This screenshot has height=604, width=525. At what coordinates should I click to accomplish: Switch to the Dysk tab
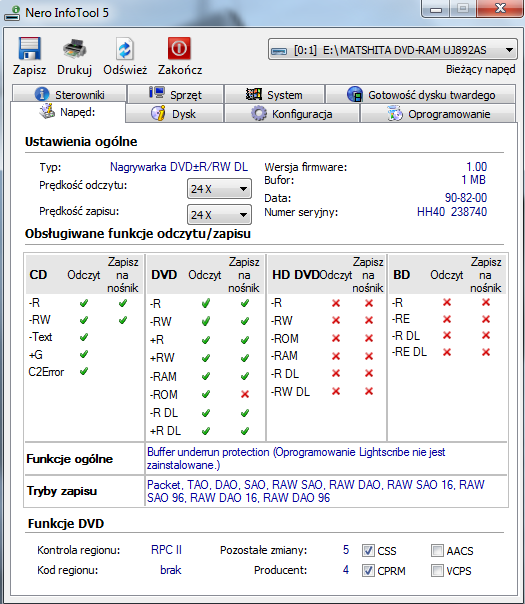[174, 114]
